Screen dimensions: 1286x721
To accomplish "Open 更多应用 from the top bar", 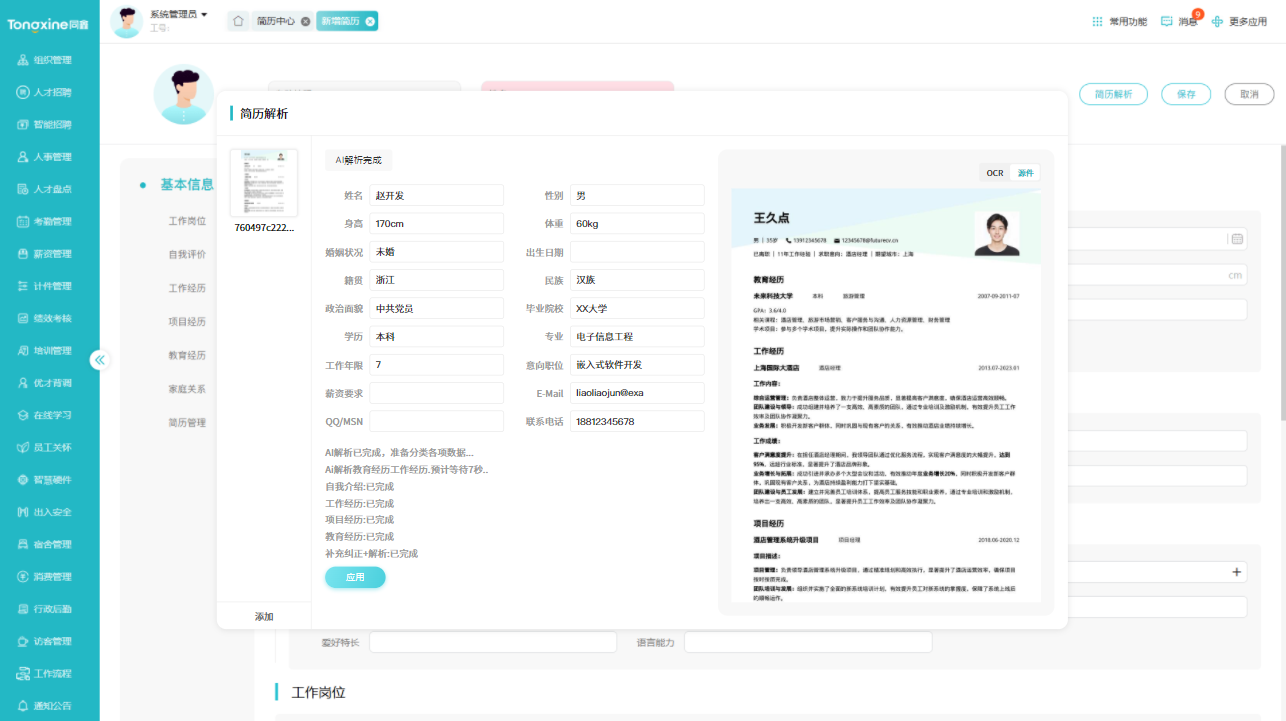I will (x=1245, y=21).
